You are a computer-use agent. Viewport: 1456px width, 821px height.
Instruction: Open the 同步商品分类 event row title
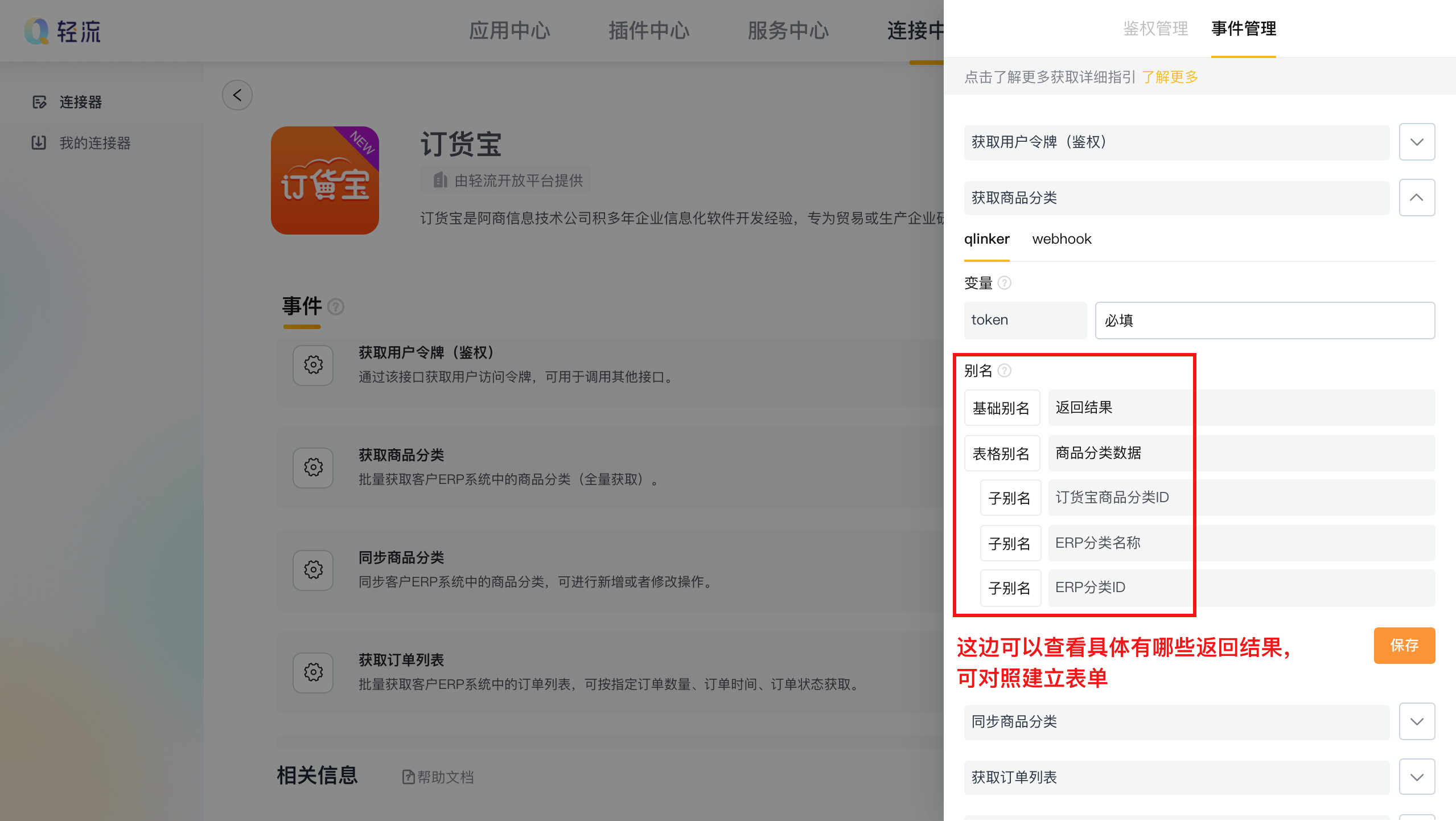pos(401,557)
